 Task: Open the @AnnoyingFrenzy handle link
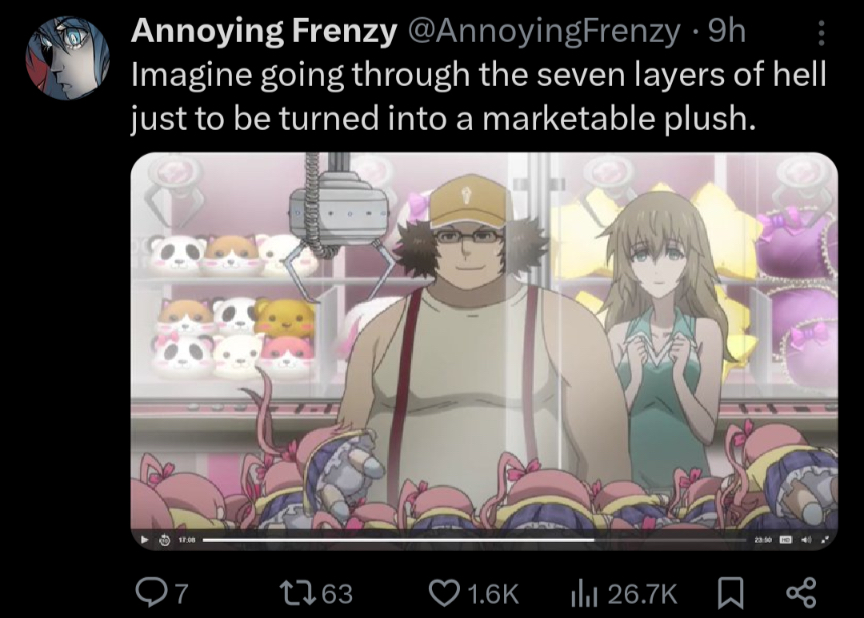pyautogui.click(x=541, y=32)
